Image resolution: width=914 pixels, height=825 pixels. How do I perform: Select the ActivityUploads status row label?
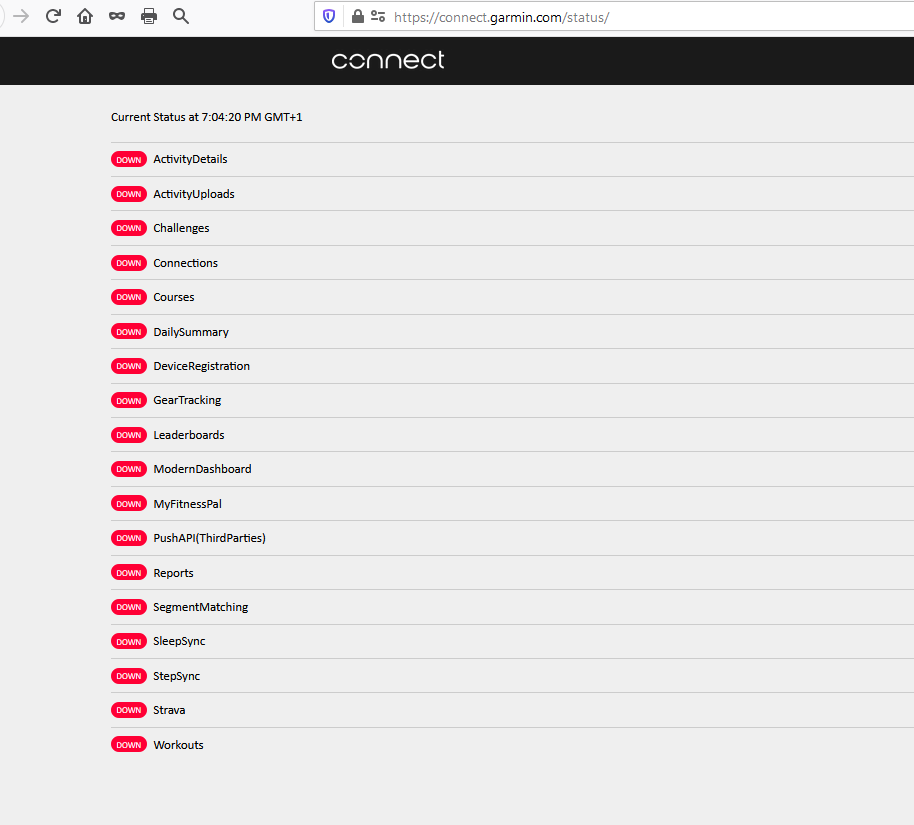click(x=194, y=194)
